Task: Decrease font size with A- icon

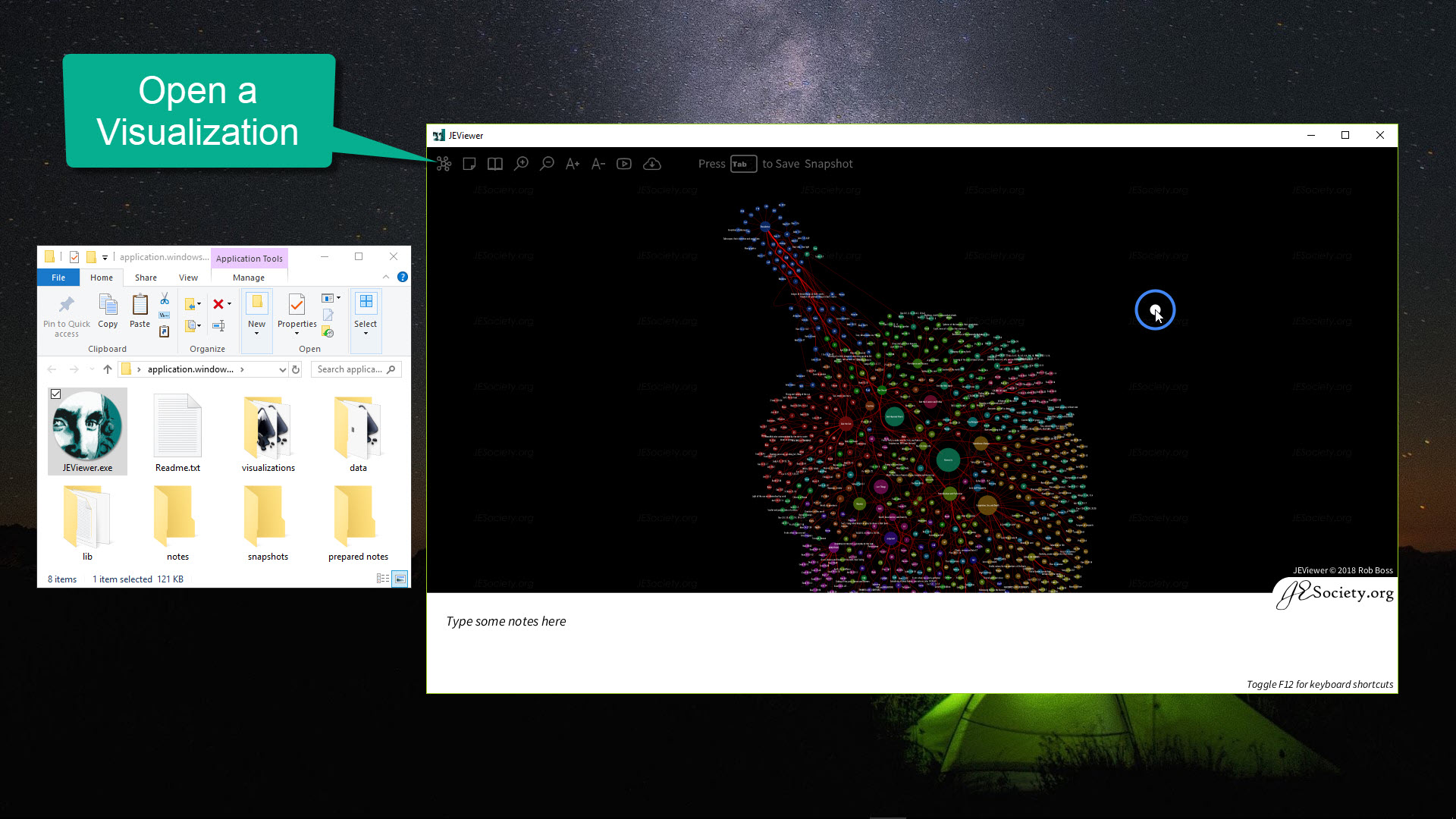Action: pos(598,164)
